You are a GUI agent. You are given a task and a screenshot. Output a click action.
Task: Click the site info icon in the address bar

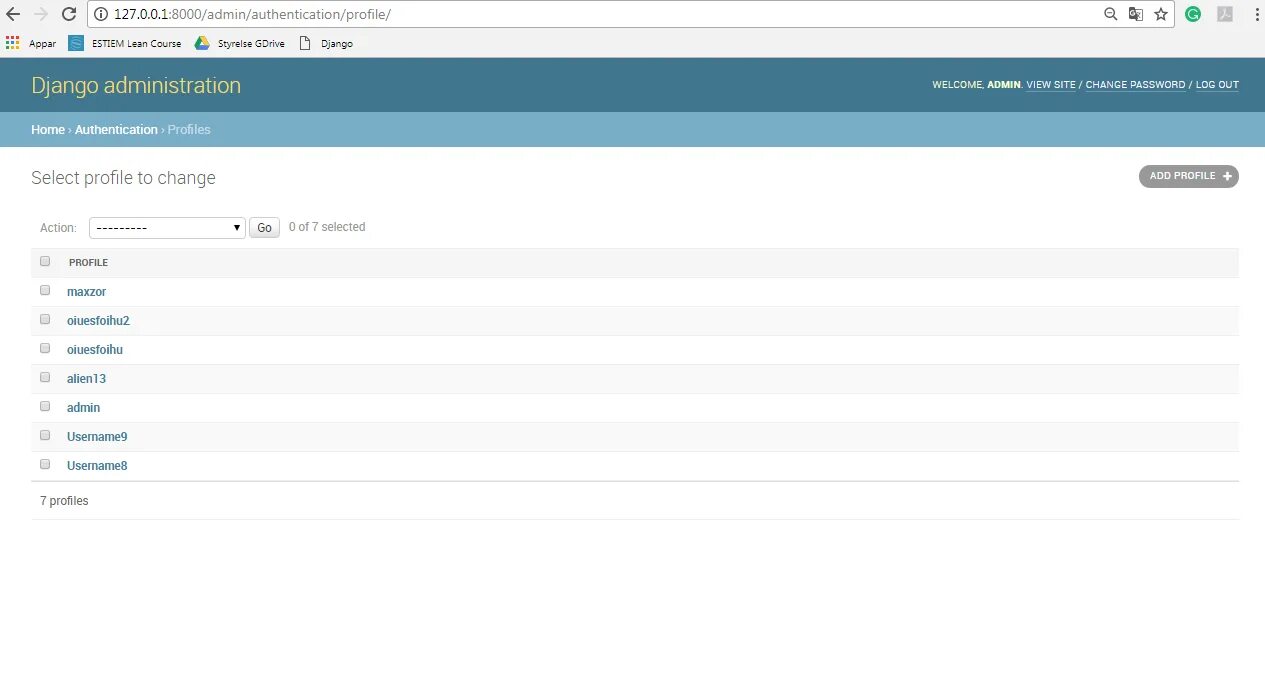(x=101, y=14)
